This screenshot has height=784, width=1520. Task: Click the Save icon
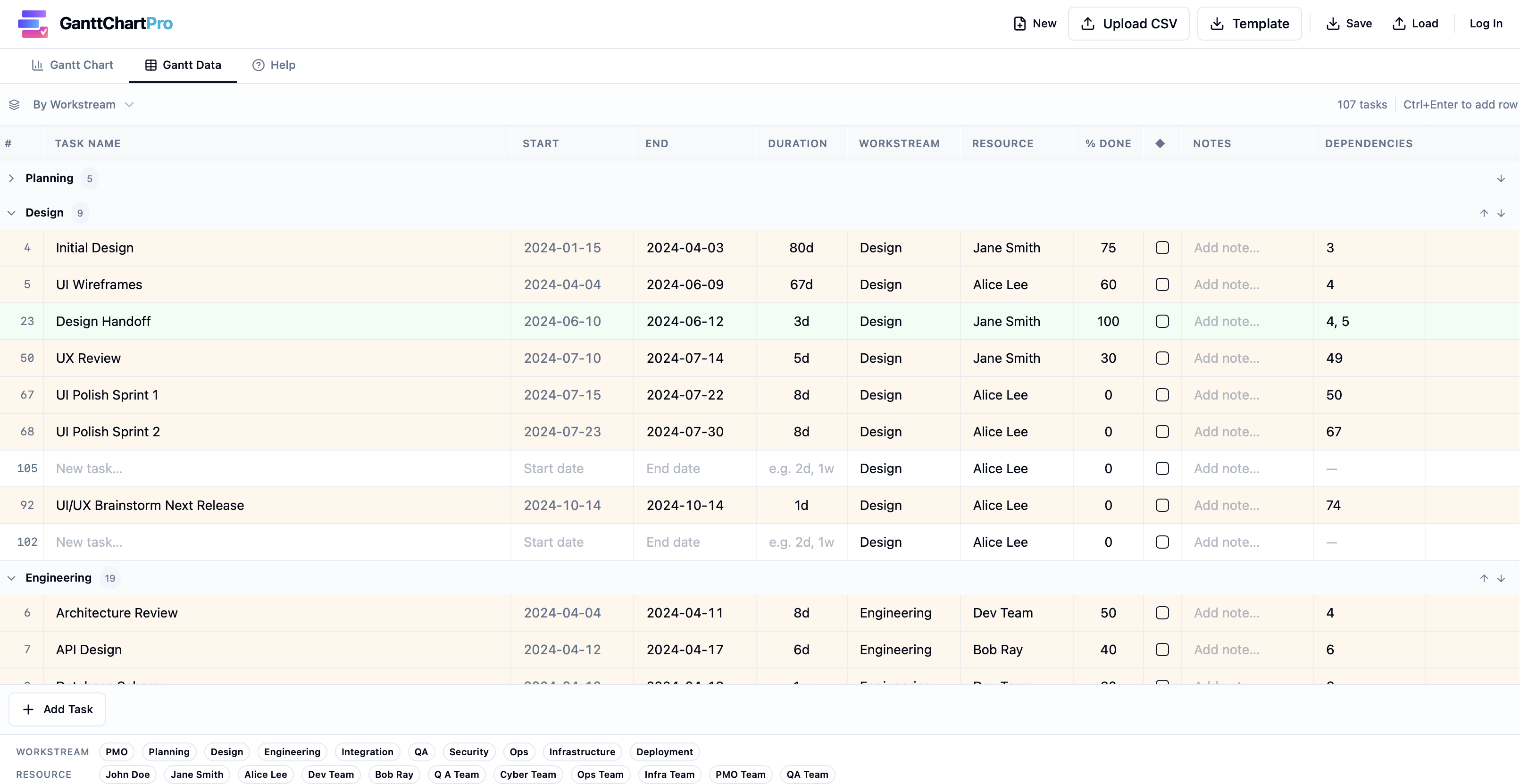pyautogui.click(x=1335, y=24)
